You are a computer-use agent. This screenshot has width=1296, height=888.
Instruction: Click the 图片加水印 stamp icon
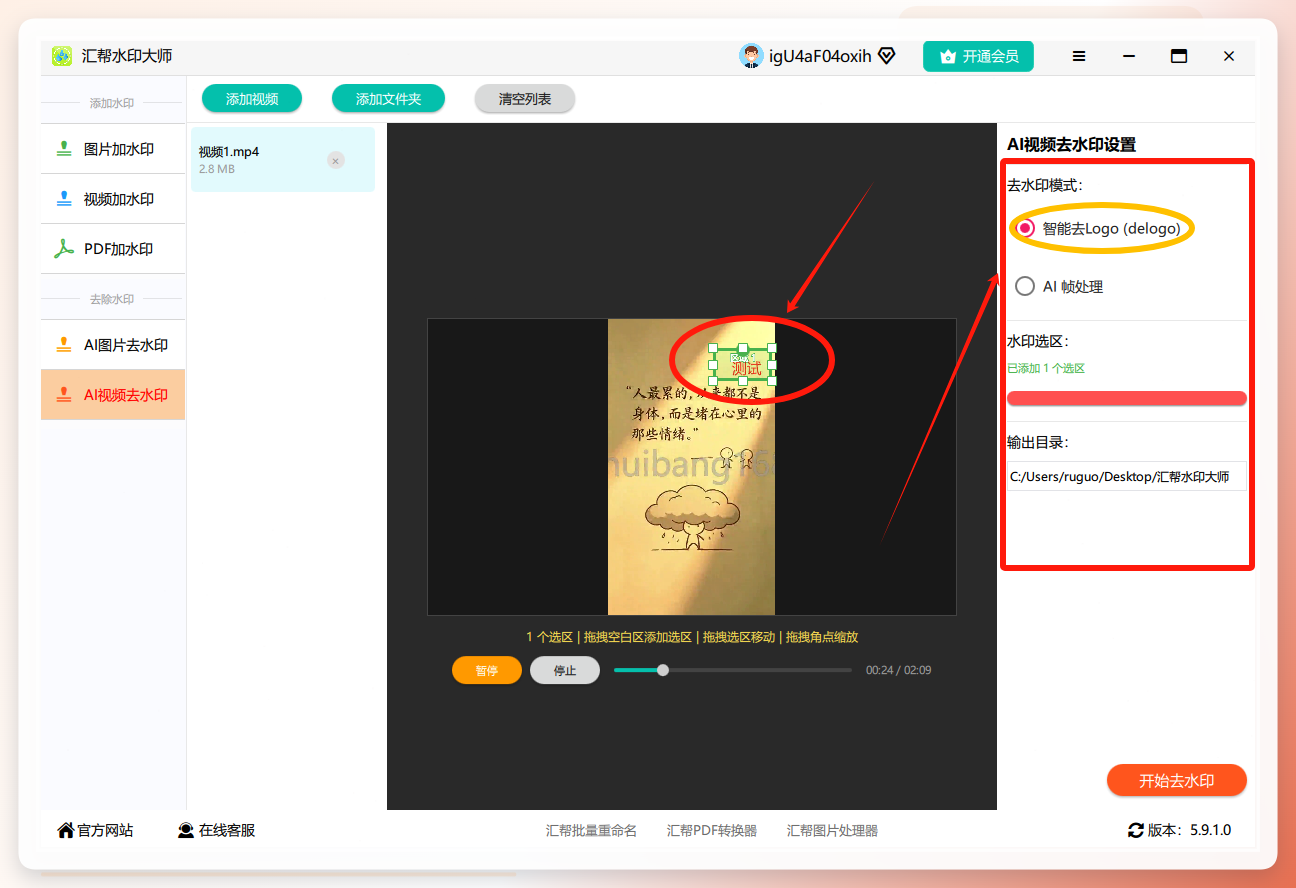point(64,149)
